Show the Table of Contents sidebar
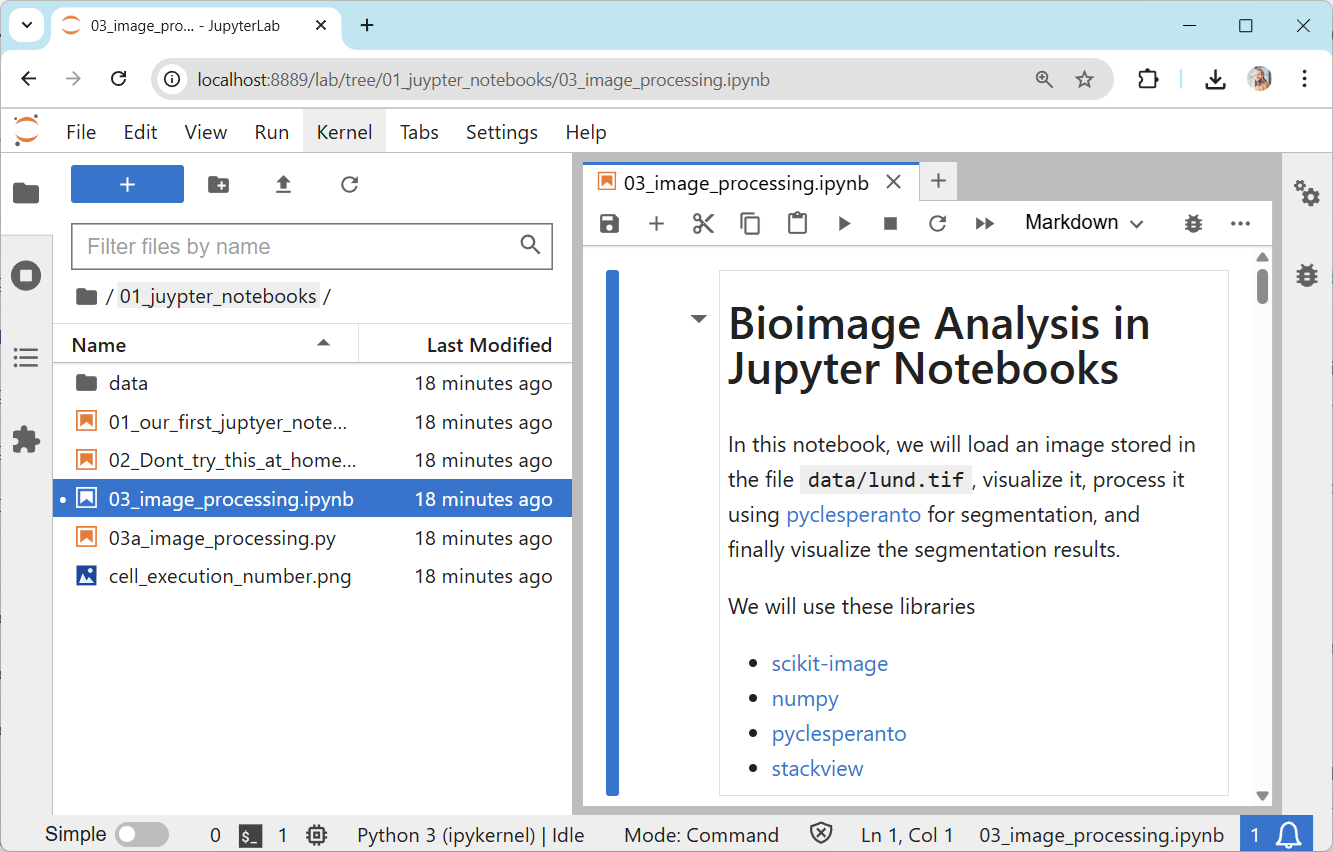 (26, 357)
